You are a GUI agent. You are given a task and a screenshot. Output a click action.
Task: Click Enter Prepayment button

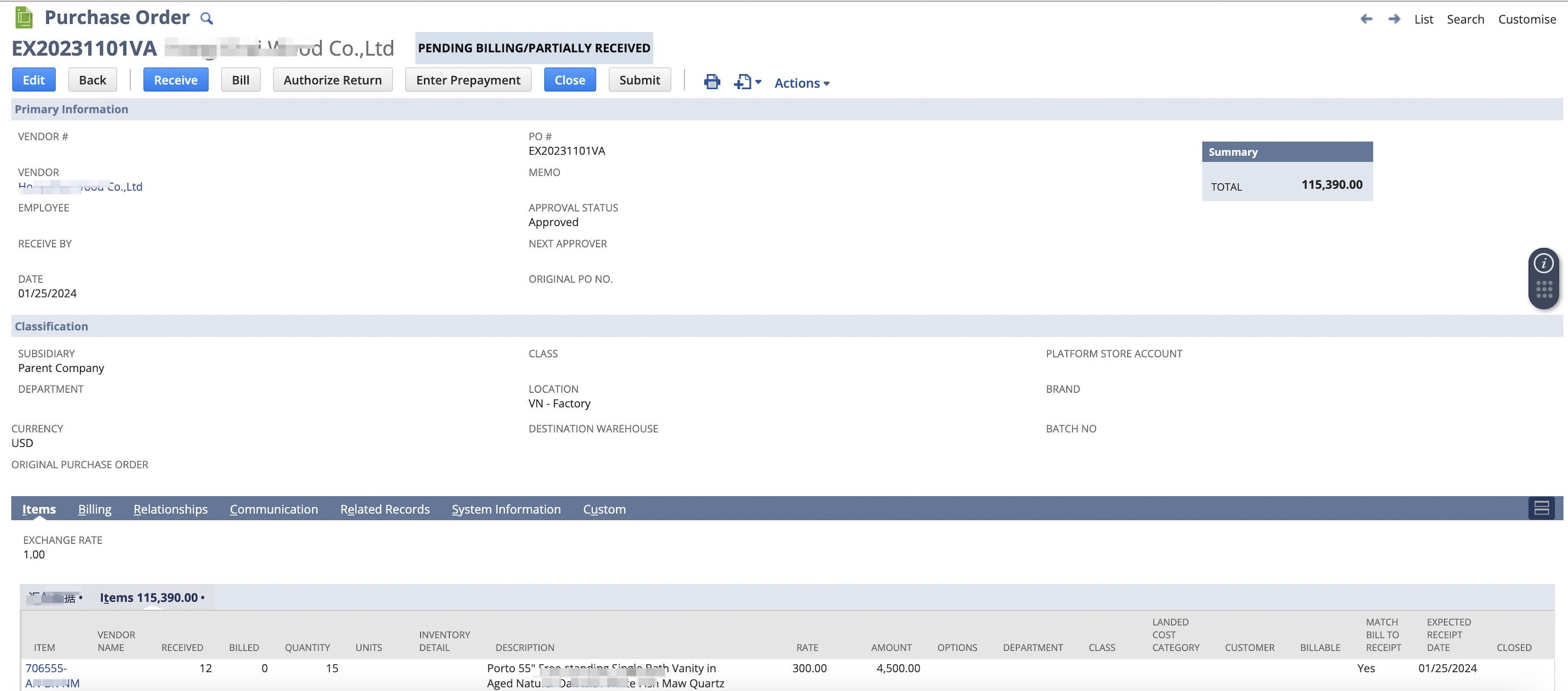click(x=468, y=80)
